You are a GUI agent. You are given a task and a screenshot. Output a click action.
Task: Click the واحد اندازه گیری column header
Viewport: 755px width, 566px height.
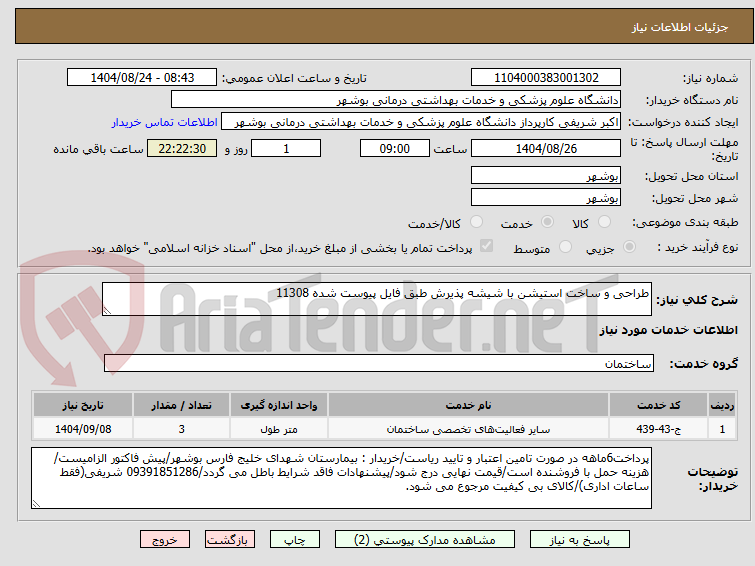pyautogui.click(x=279, y=405)
